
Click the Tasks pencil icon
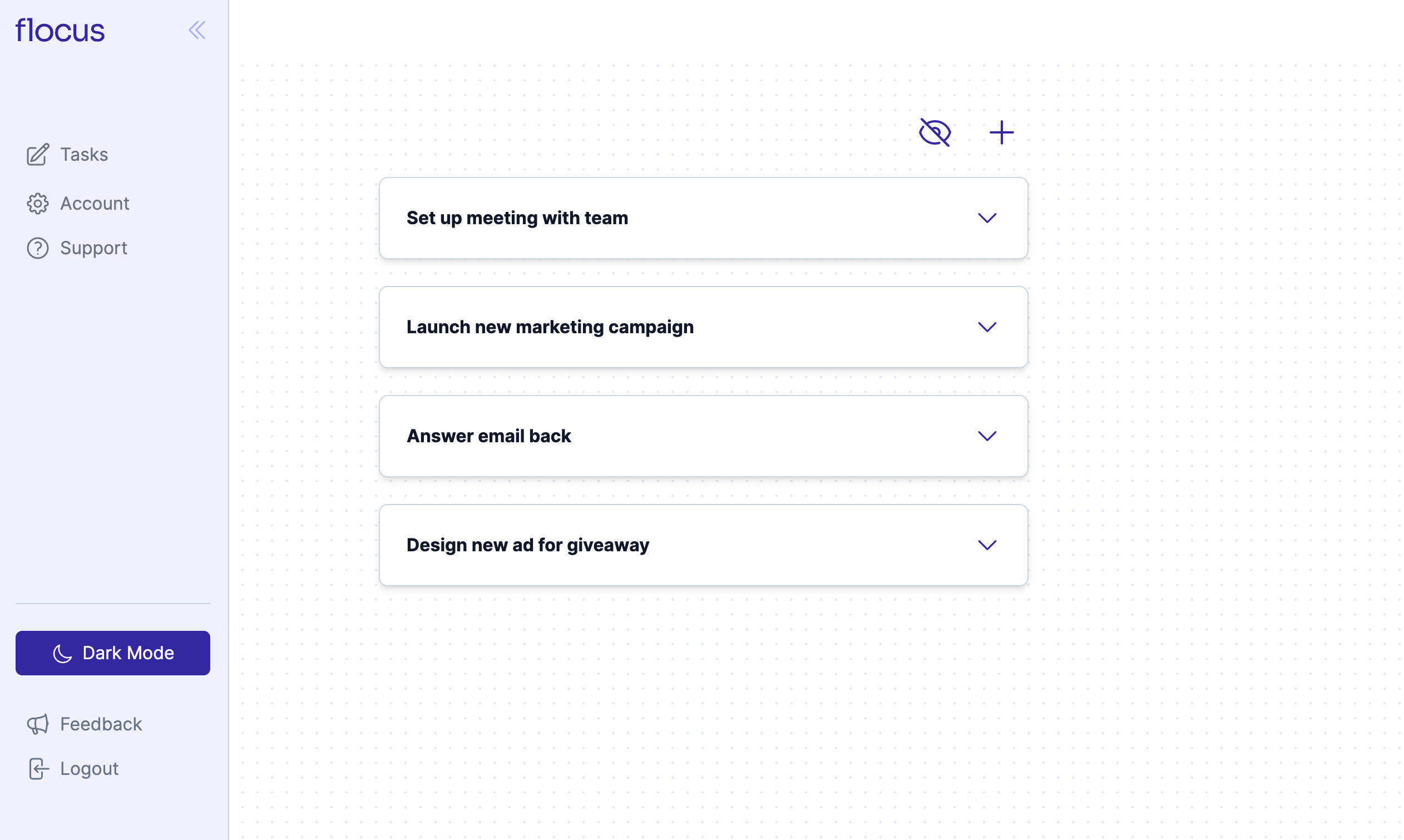click(x=38, y=155)
